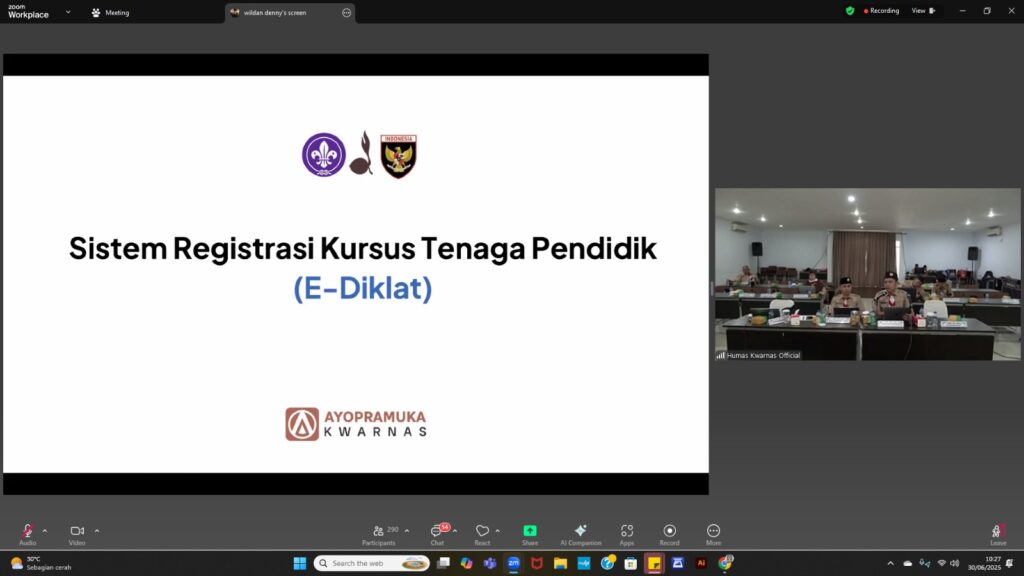Open the Windows Start menu
1024x576 pixels.
300,563
